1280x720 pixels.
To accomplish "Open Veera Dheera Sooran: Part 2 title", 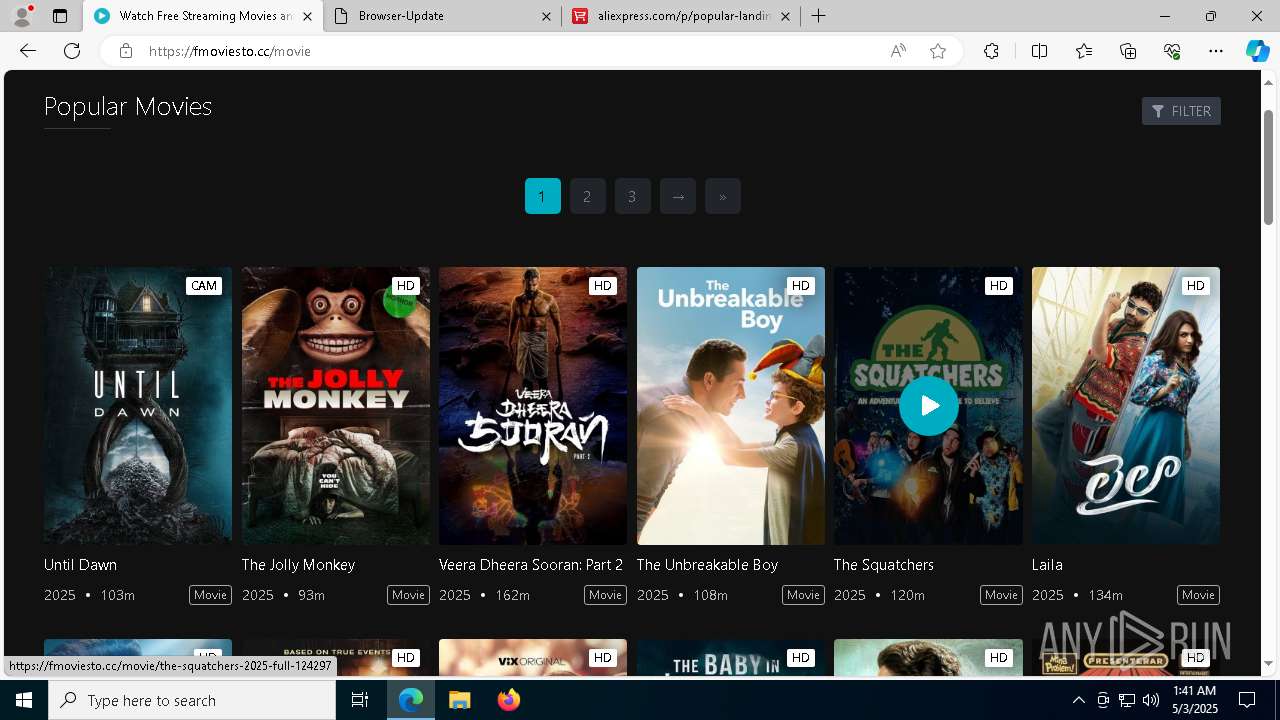I will point(531,565).
